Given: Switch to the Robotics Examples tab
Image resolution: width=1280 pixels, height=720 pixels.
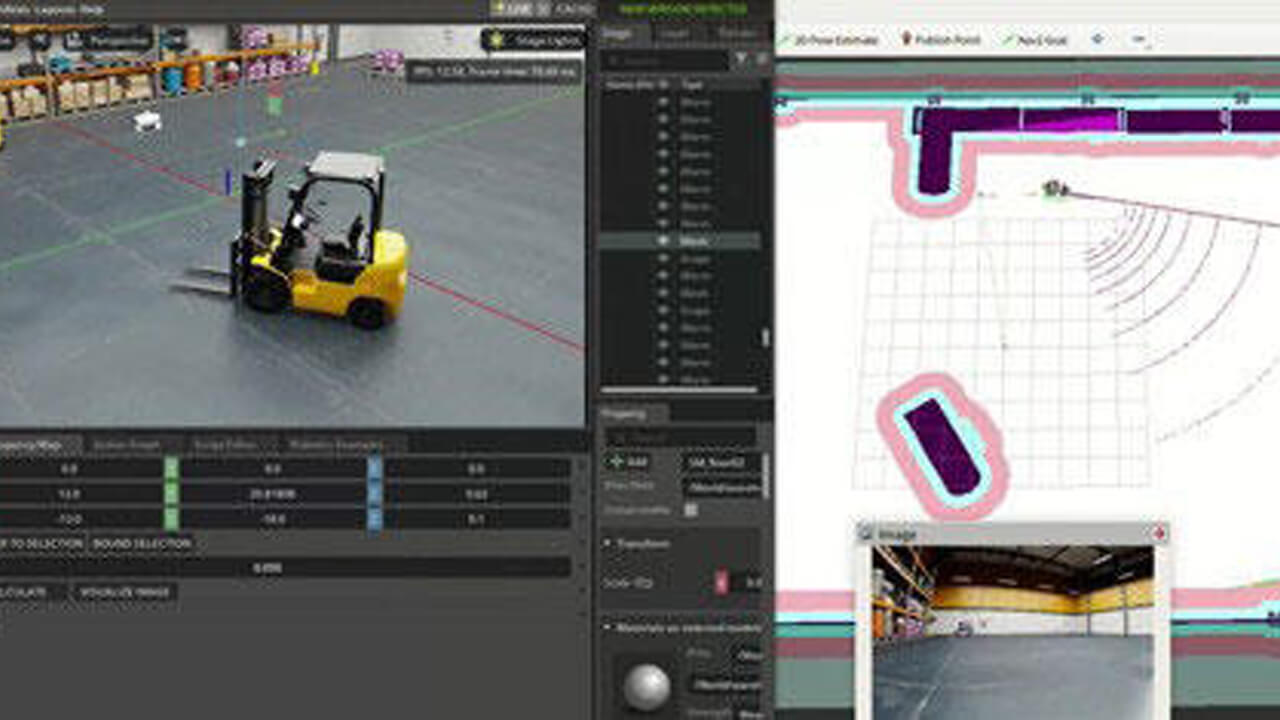Looking at the screenshot, I should [336, 444].
